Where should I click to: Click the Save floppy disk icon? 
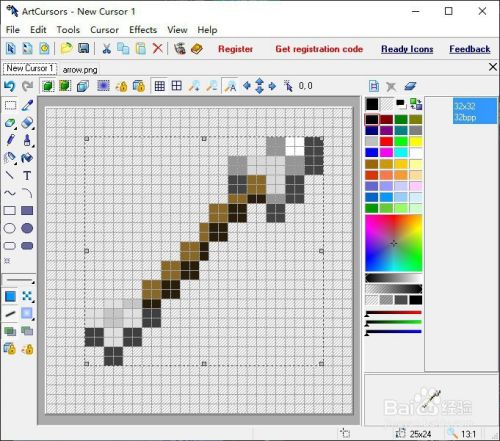click(83, 48)
